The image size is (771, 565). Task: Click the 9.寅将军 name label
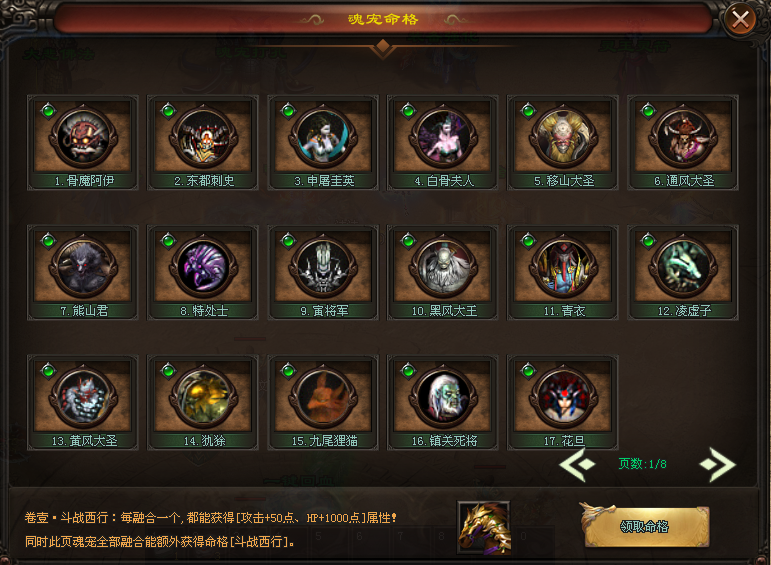coord(325,311)
